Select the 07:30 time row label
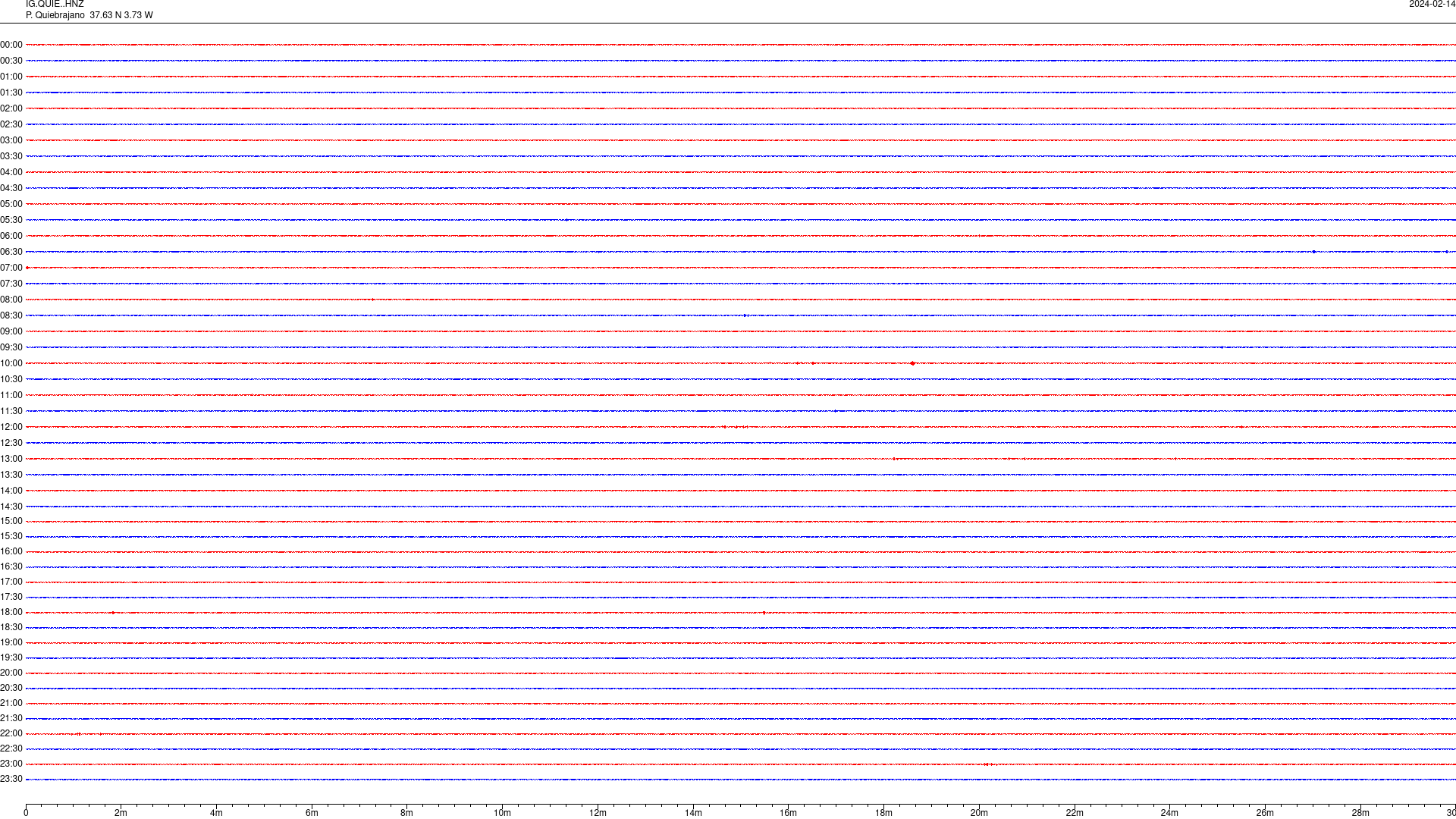Image resolution: width=1456 pixels, height=819 pixels. pos(11,284)
